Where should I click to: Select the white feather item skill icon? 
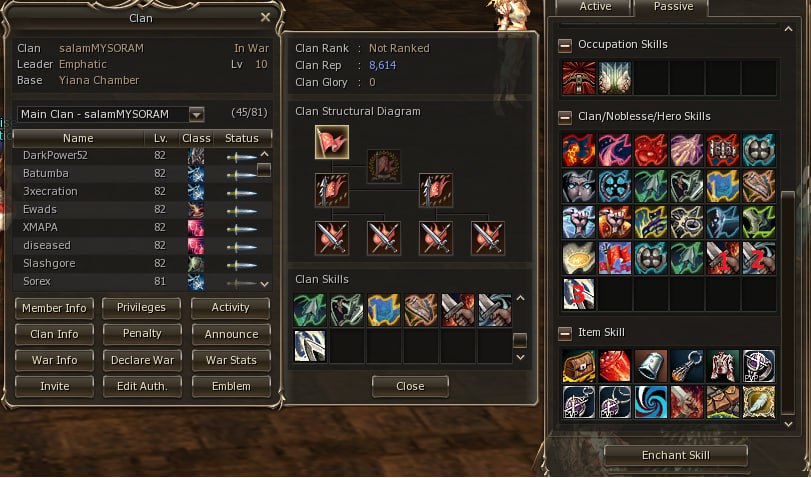[x=759, y=401]
